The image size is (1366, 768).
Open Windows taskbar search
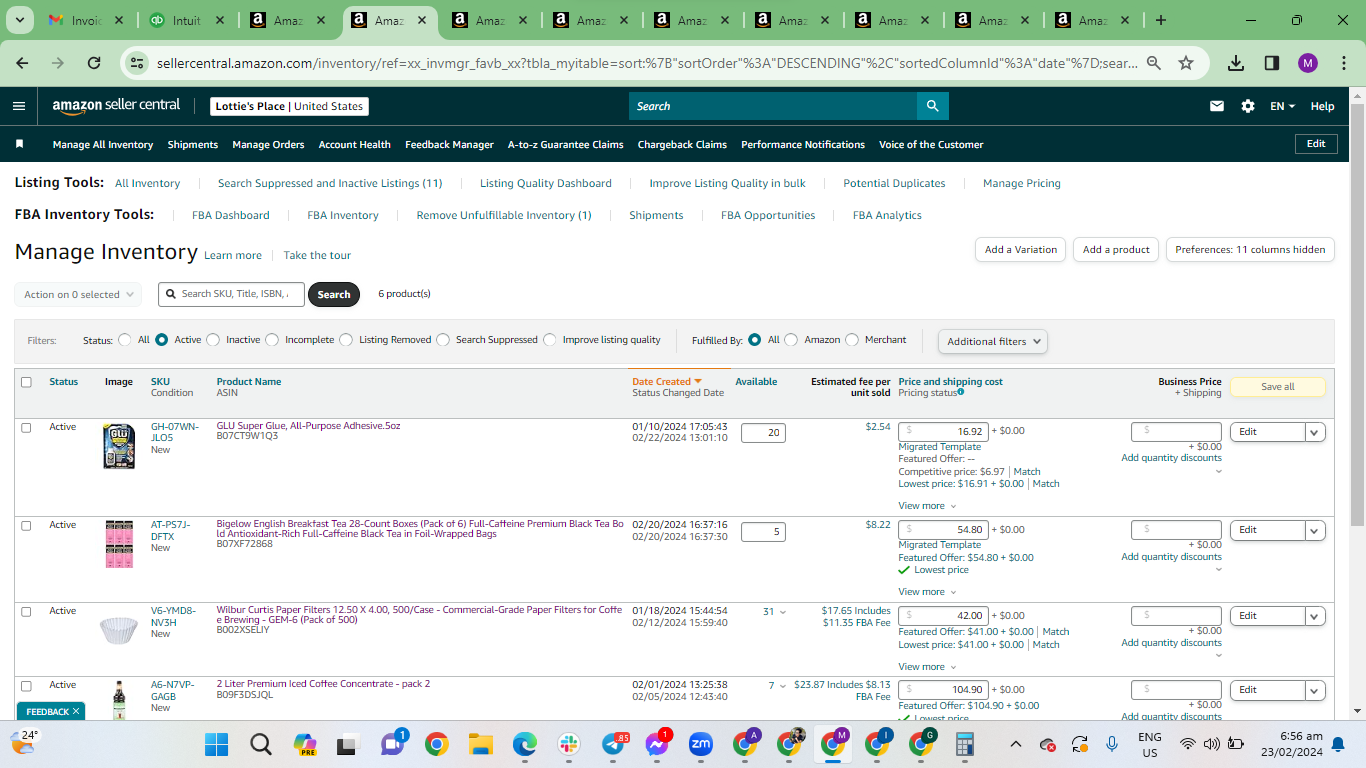[261, 744]
